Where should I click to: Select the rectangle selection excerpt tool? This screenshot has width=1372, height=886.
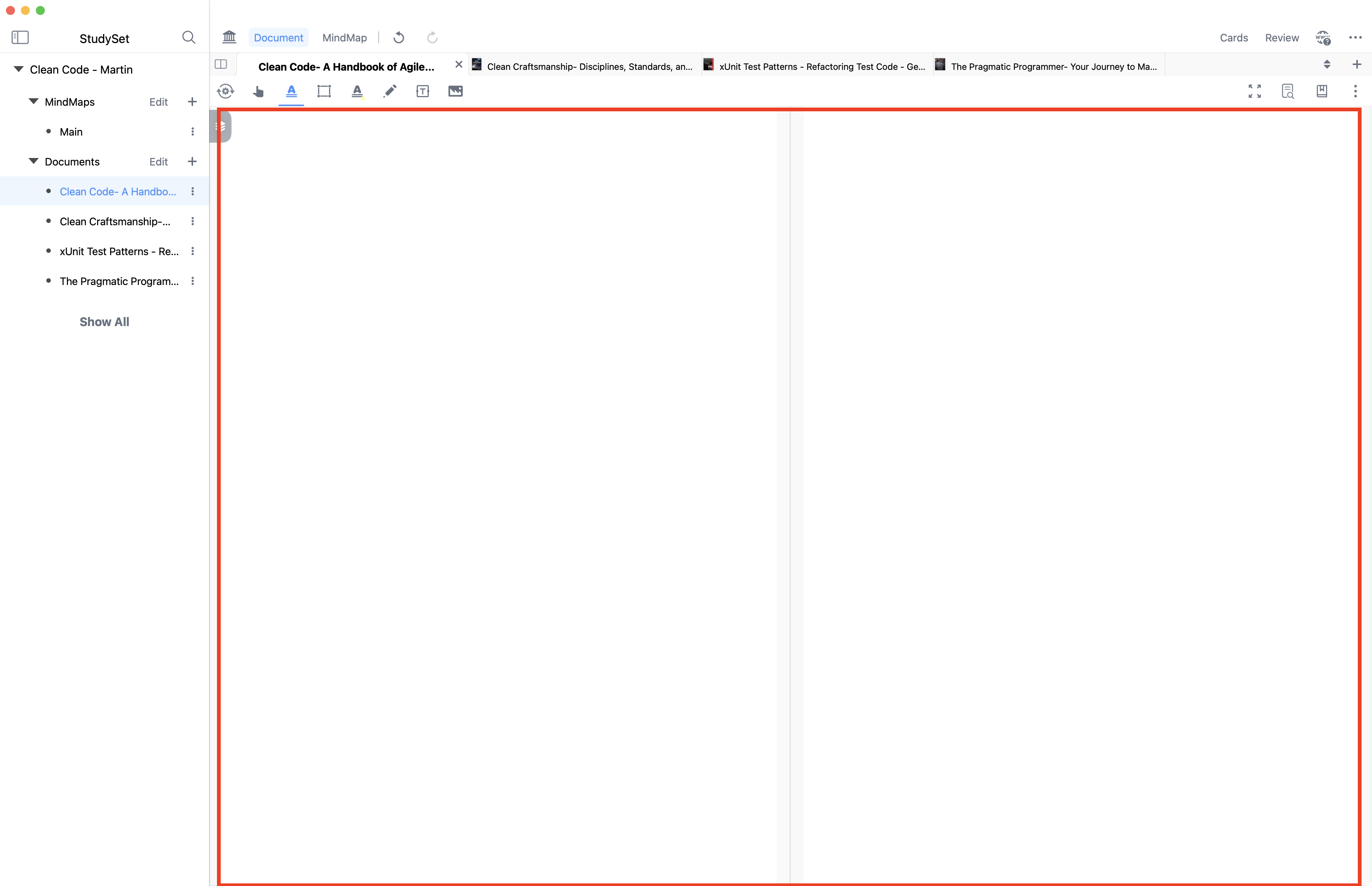(324, 92)
